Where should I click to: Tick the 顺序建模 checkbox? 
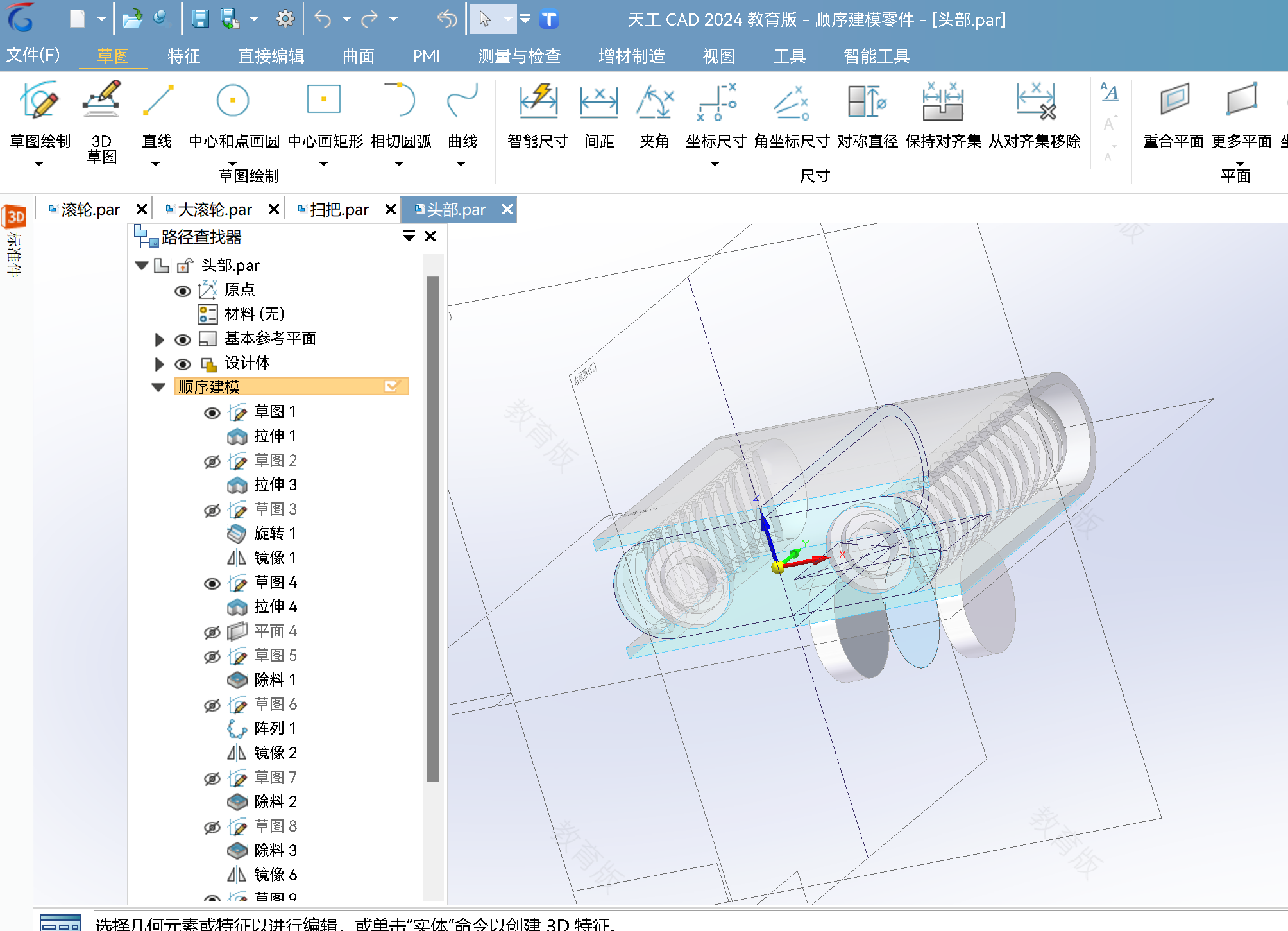[x=391, y=386]
